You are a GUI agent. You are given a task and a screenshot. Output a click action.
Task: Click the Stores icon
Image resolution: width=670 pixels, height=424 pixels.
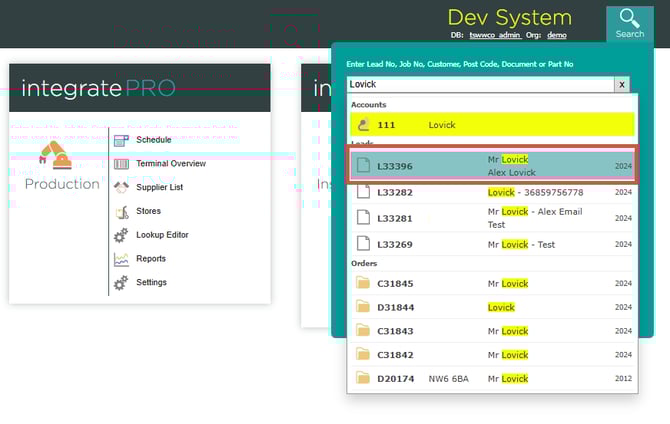point(121,211)
